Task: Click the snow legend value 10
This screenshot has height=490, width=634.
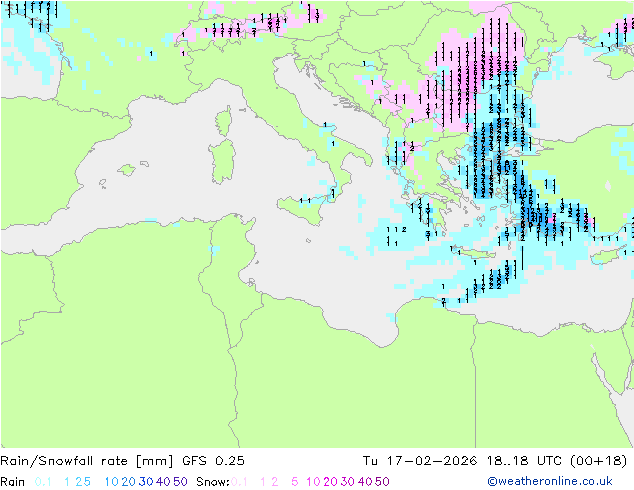Action: (313, 482)
